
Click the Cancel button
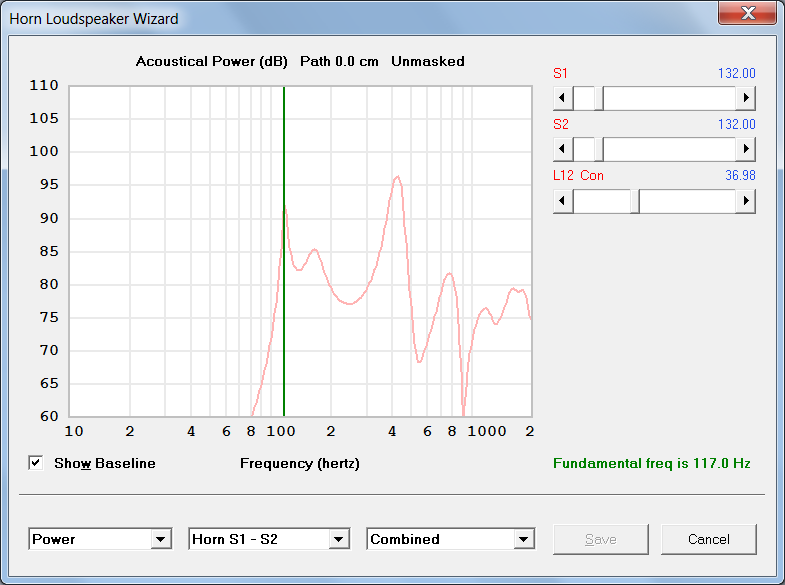click(x=708, y=539)
